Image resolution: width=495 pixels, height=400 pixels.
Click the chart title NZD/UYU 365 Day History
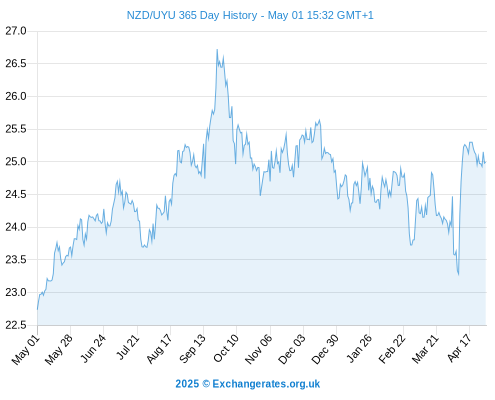(192, 15)
